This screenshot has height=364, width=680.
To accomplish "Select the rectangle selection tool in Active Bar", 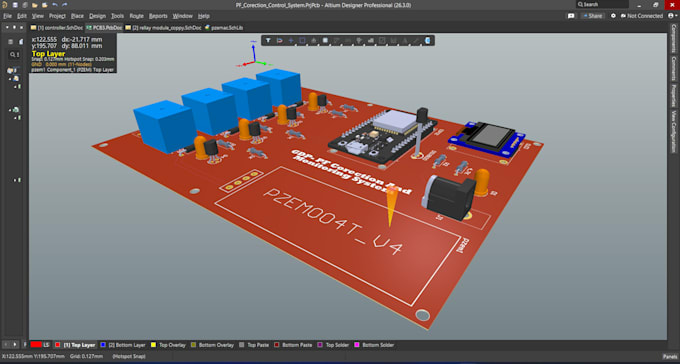I will tap(302, 40).
